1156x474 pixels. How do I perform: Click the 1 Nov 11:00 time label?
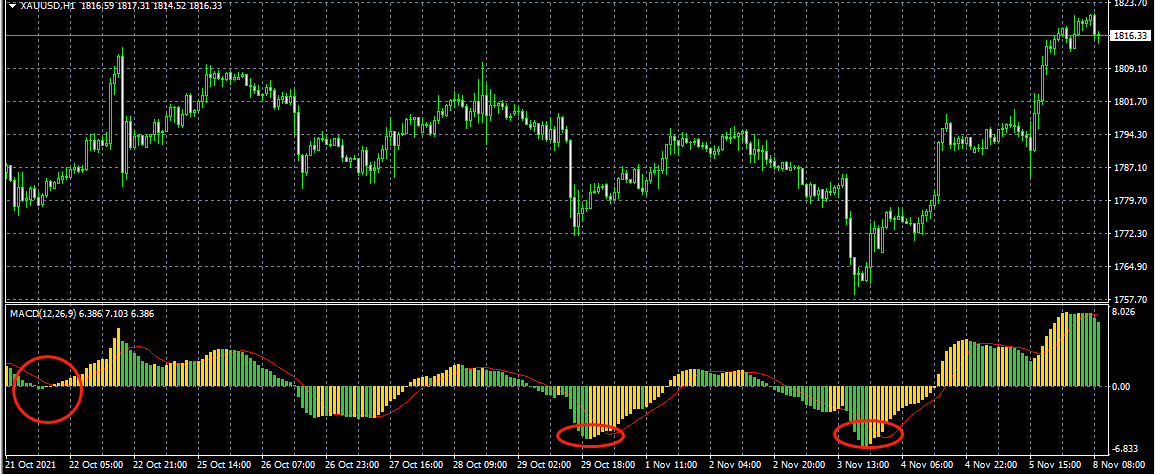click(x=672, y=466)
